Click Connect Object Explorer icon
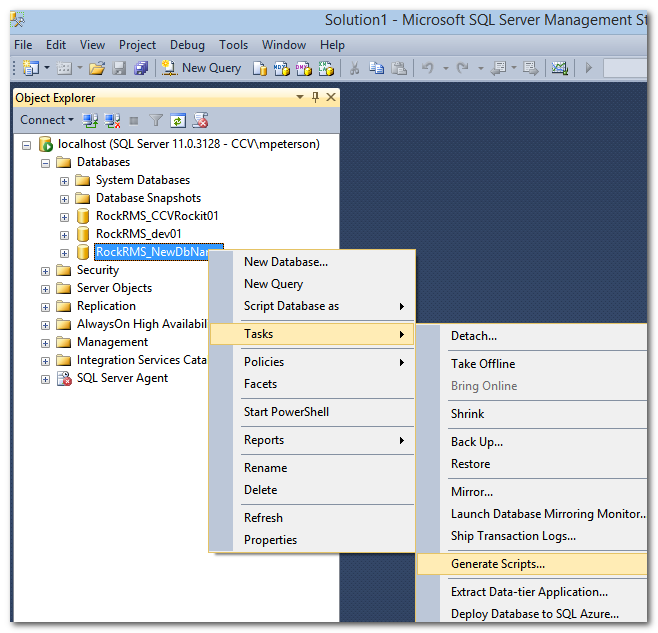This screenshot has width=658, height=633. (90, 120)
